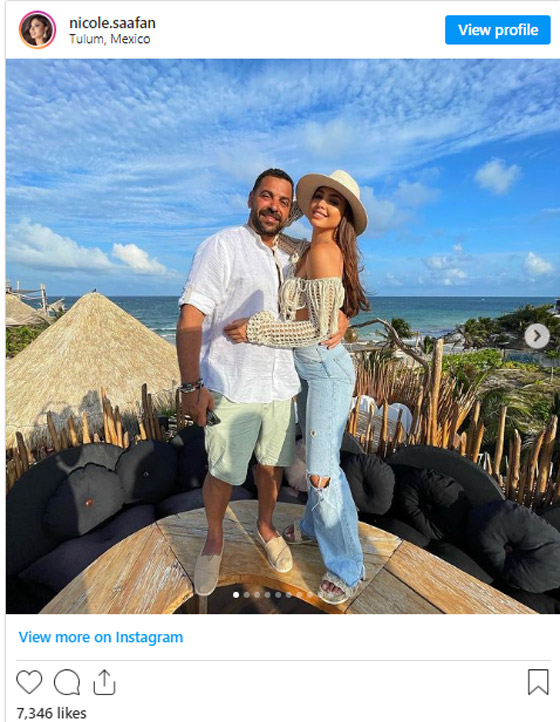Open the View more on Instagram link
This screenshot has width=560, height=722.
tap(100, 637)
